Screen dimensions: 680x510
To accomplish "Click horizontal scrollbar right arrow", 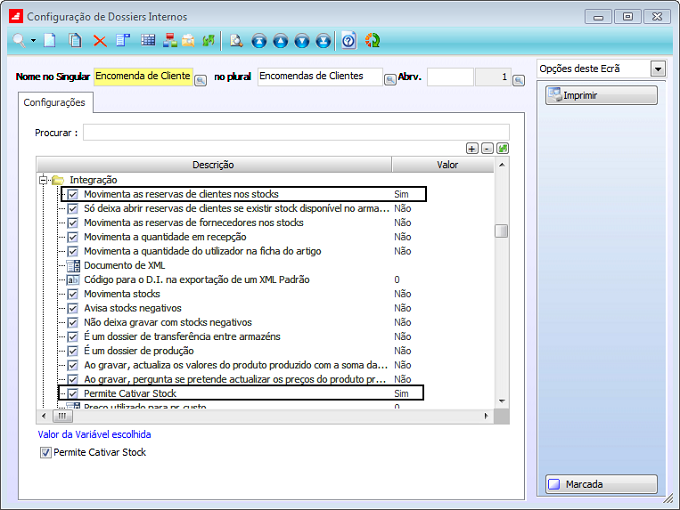I will click(x=486, y=416).
